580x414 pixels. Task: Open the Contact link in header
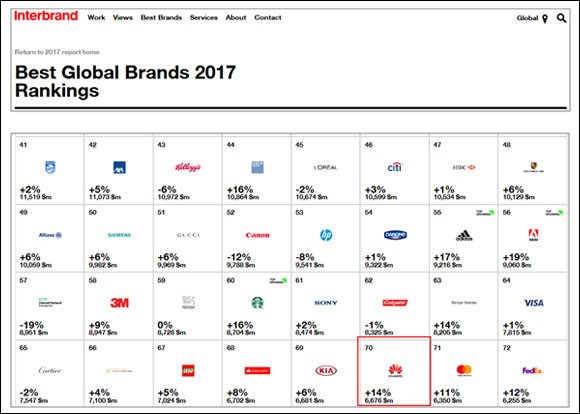point(268,17)
